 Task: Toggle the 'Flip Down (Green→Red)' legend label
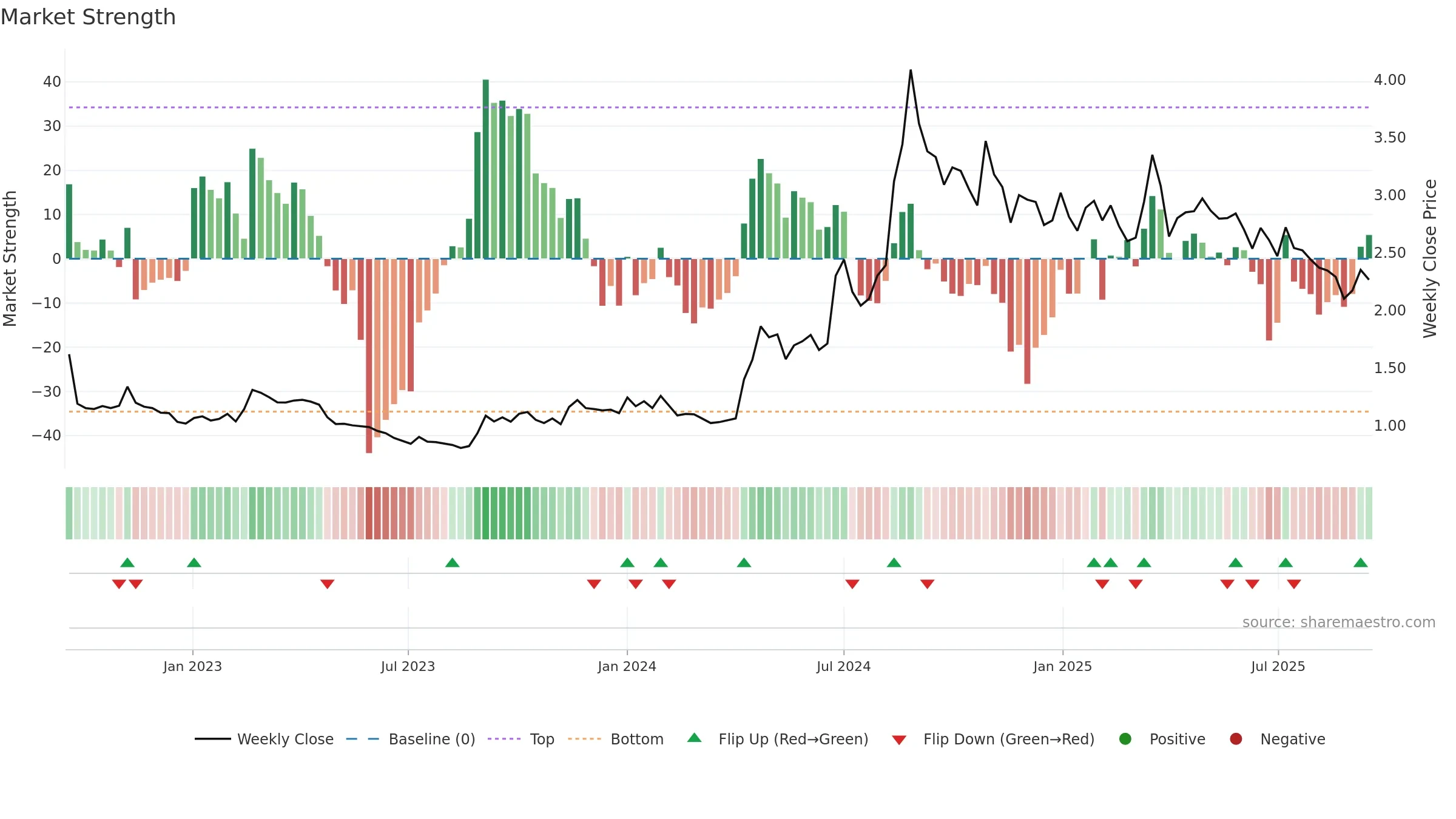[1009, 739]
